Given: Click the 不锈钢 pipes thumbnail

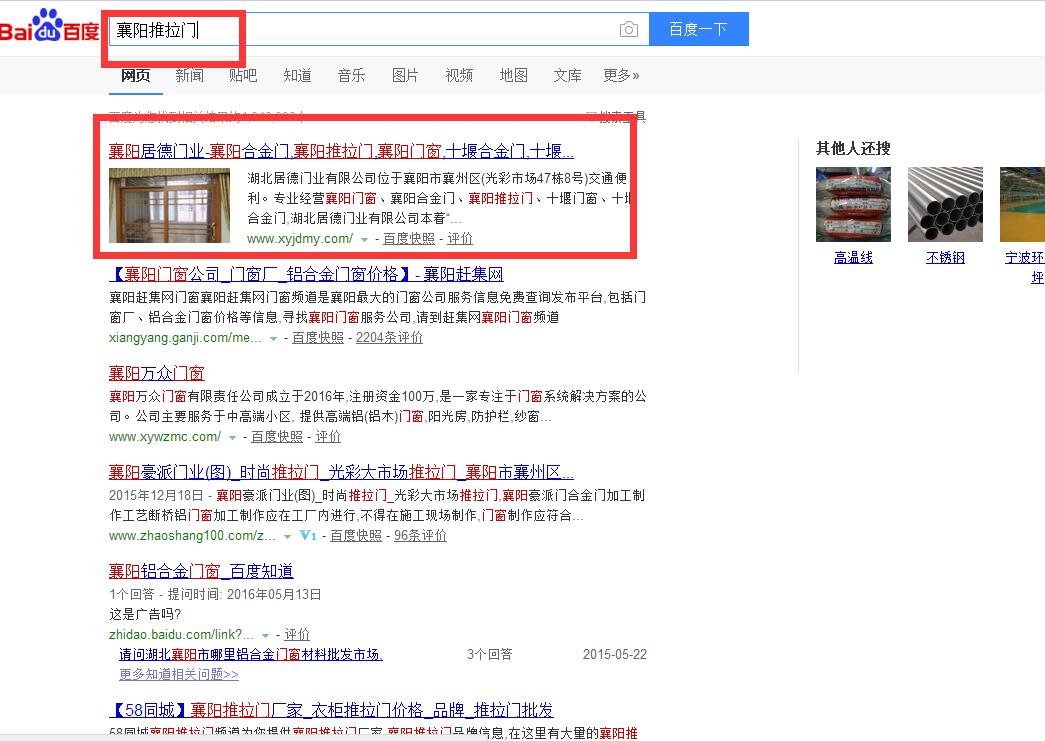Looking at the screenshot, I should coord(945,205).
